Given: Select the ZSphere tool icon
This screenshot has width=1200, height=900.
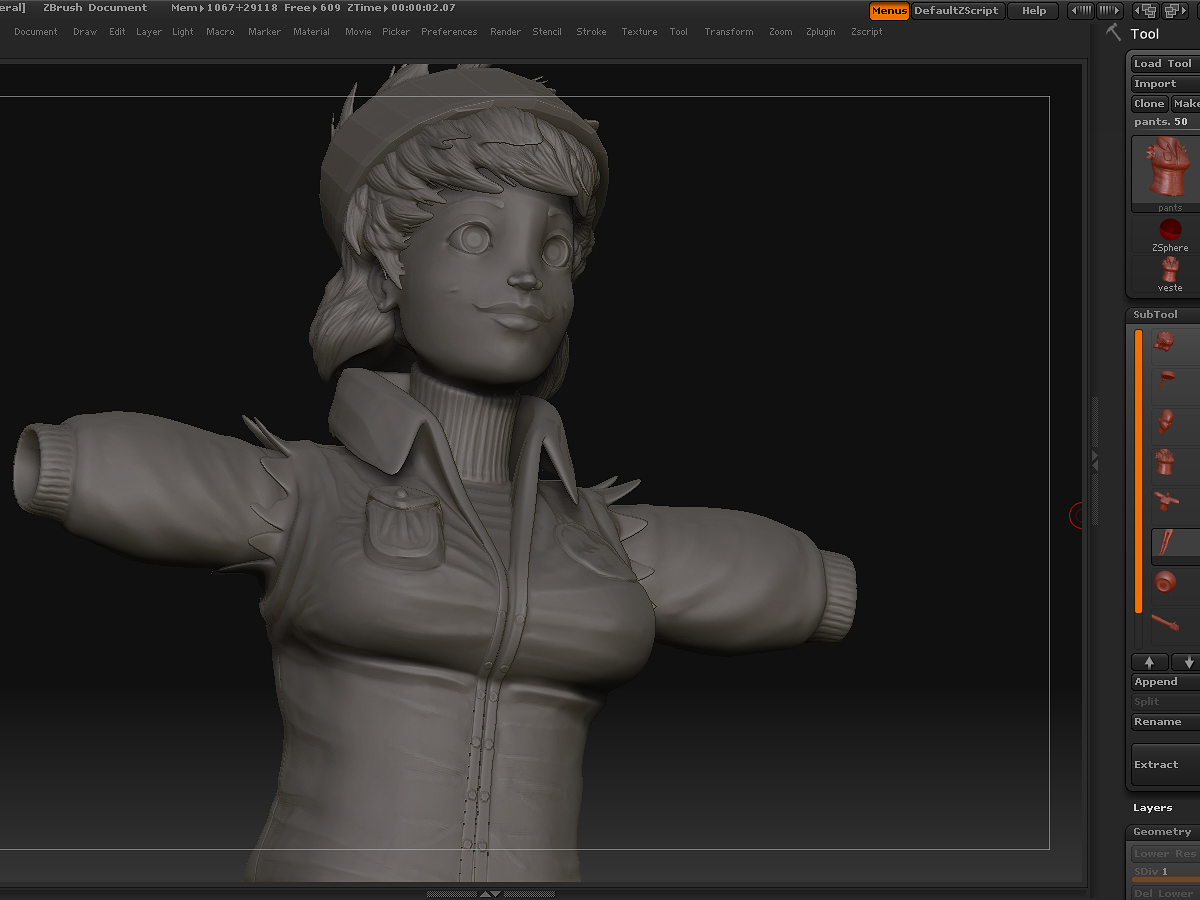Looking at the screenshot, I should click(x=1170, y=234).
